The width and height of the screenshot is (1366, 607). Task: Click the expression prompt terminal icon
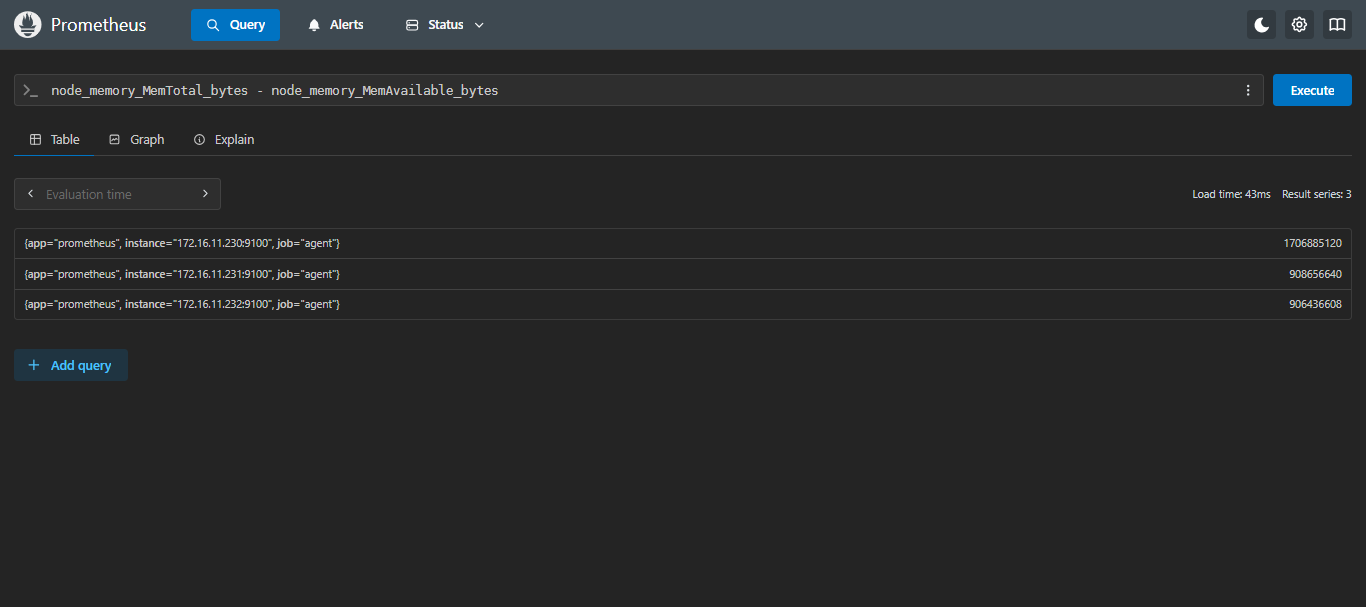(31, 90)
